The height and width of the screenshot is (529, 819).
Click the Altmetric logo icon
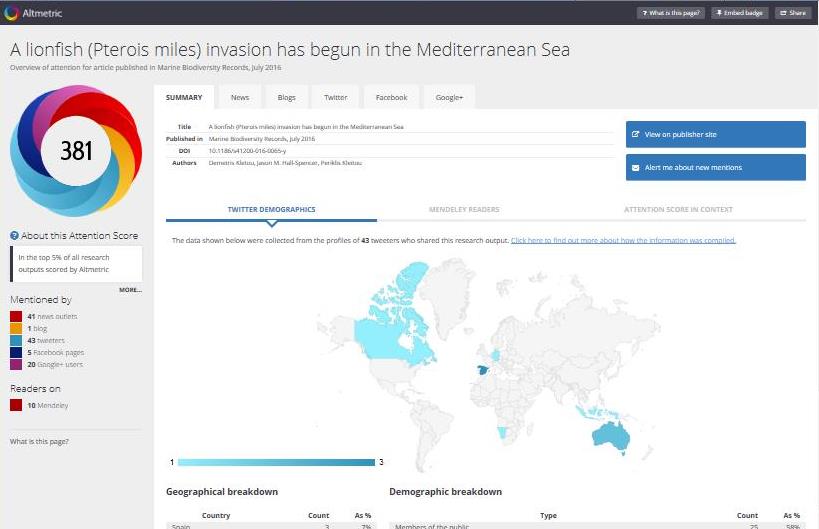point(11,12)
